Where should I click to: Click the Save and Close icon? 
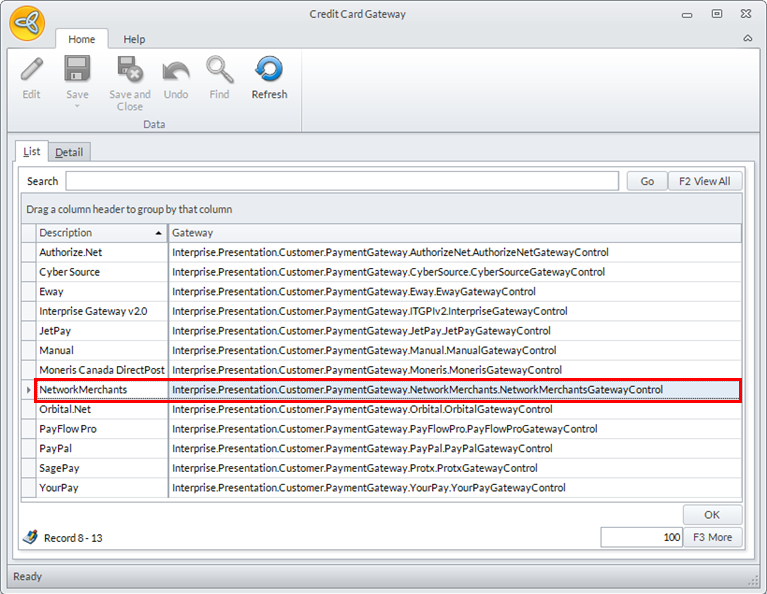click(x=129, y=70)
